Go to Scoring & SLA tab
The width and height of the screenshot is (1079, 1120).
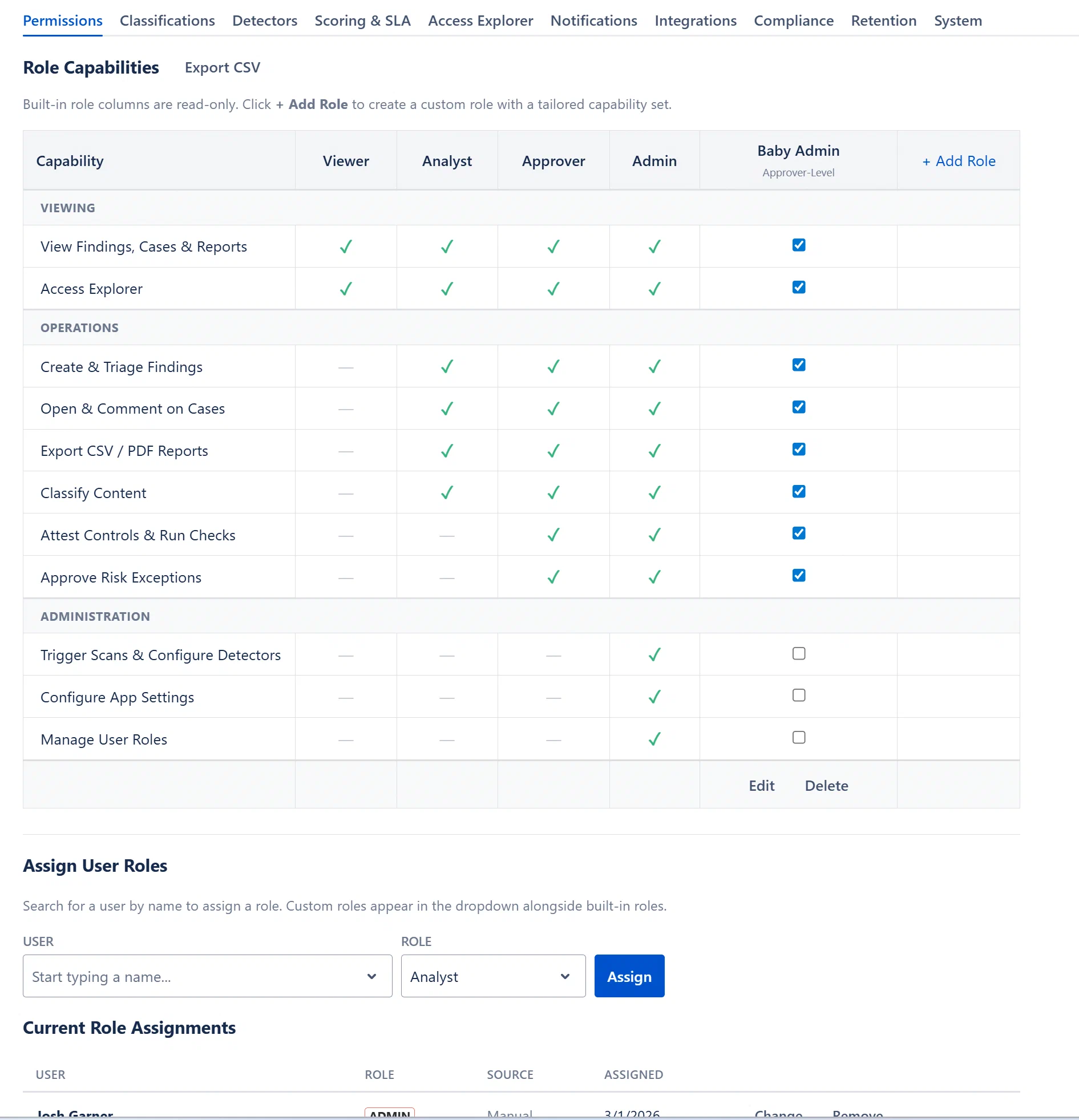(x=363, y=21)
